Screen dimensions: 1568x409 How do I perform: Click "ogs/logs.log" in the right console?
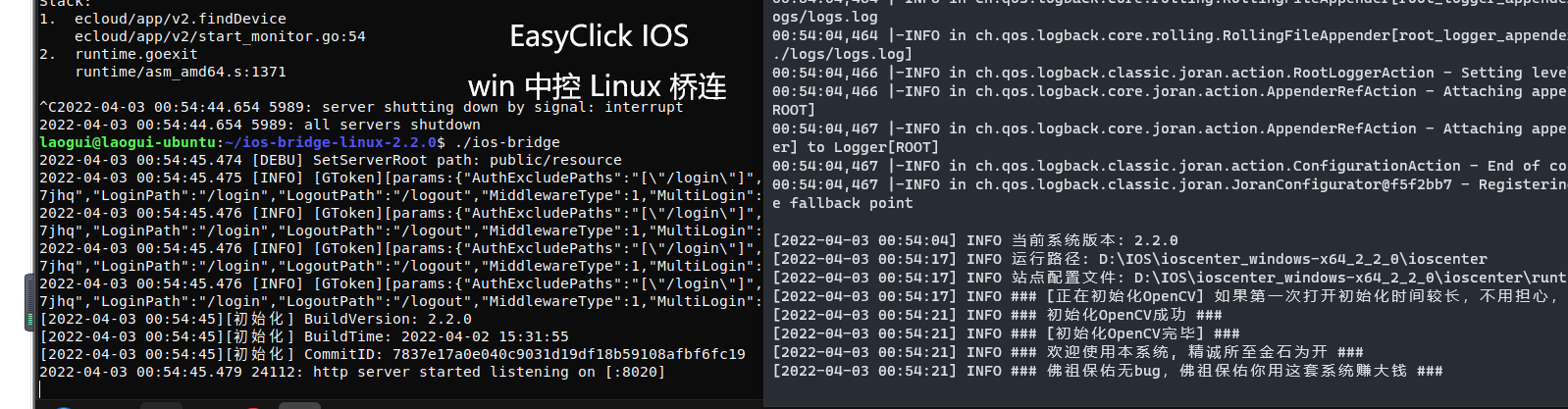[825, 17]
